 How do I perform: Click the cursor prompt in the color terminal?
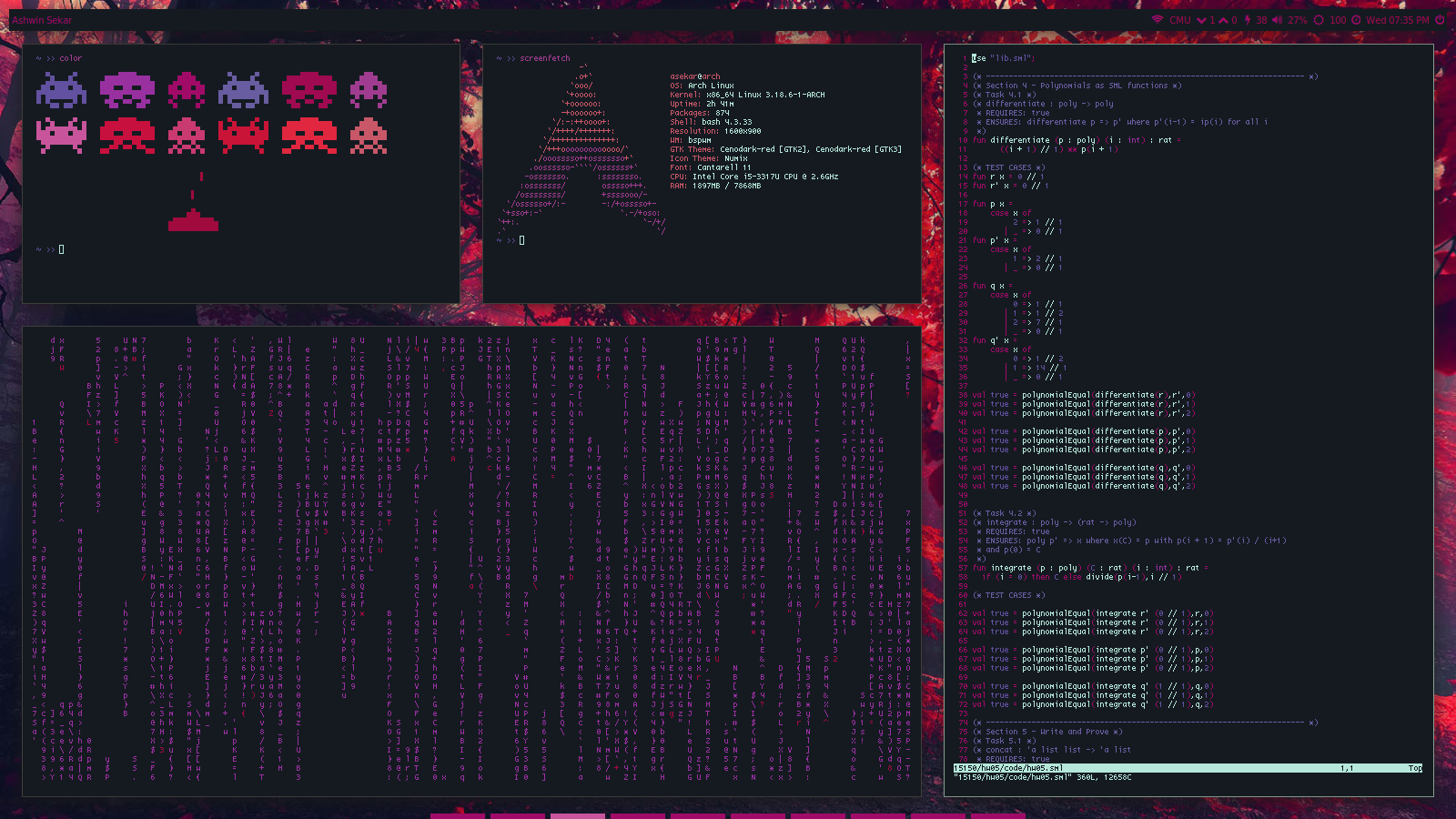61,249
